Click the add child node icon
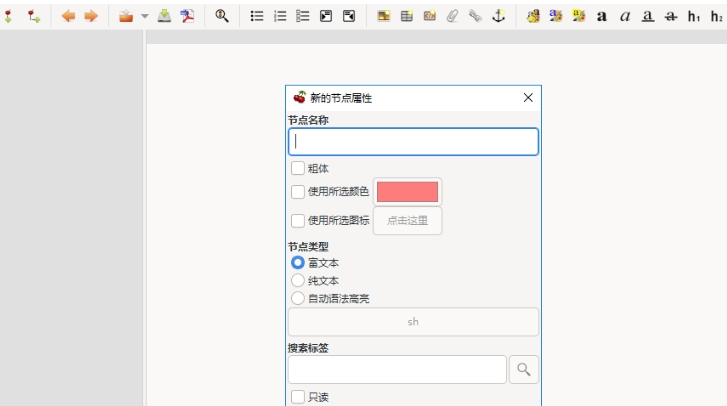 pyautogui.click(x=33, y=16)
